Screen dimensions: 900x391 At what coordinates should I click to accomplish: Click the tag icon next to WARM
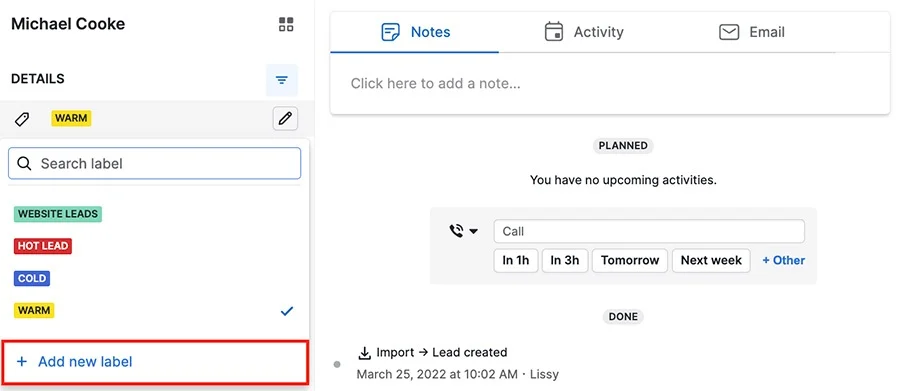tap(22, 119)
